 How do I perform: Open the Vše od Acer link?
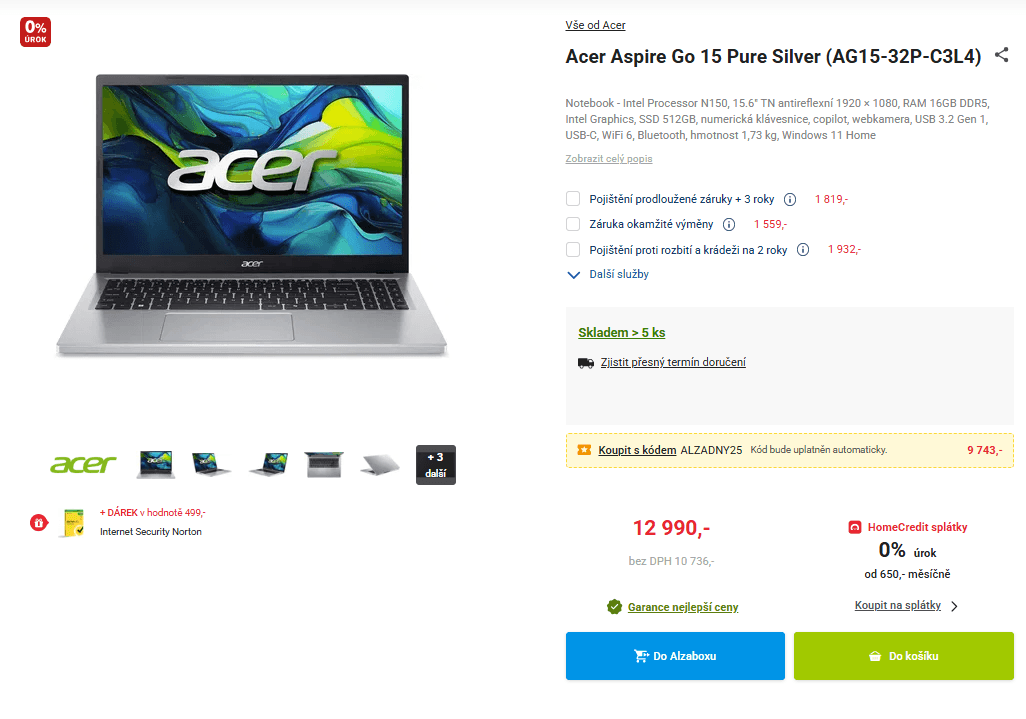pyautogui.click(x=595, y=25)
